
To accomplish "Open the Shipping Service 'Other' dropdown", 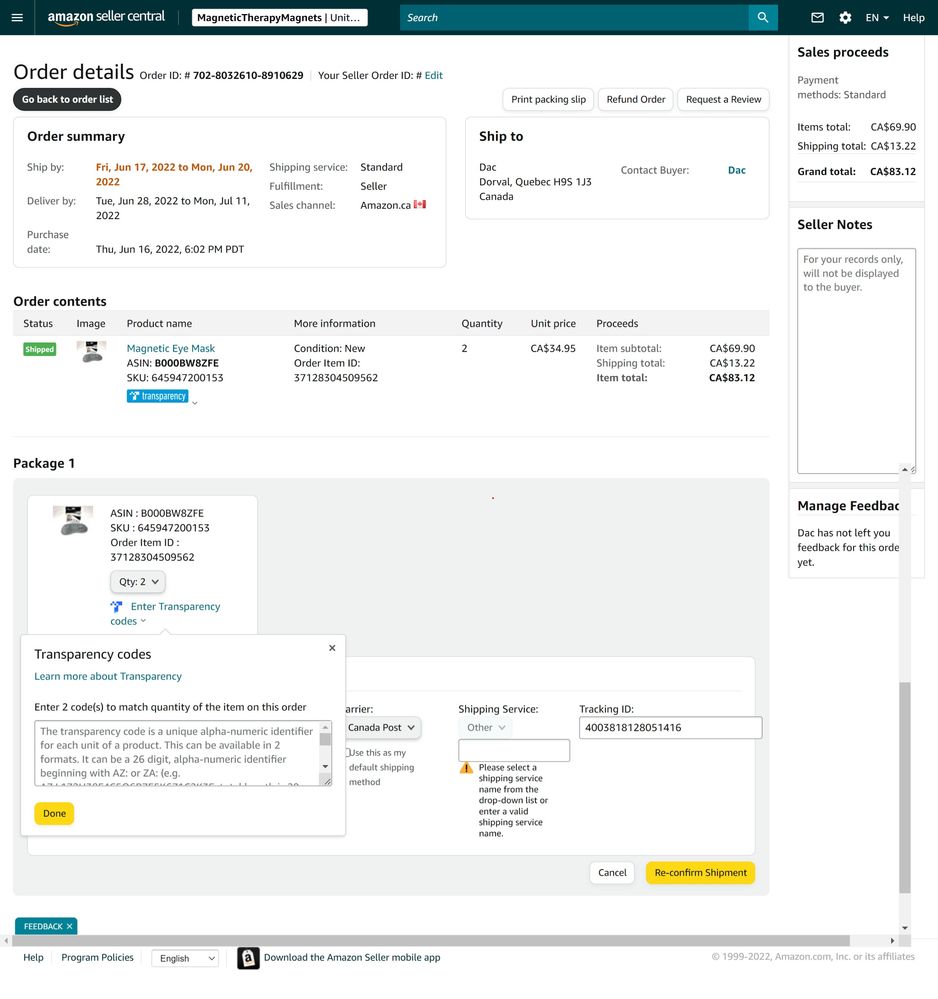I will (x=486, y=728).
